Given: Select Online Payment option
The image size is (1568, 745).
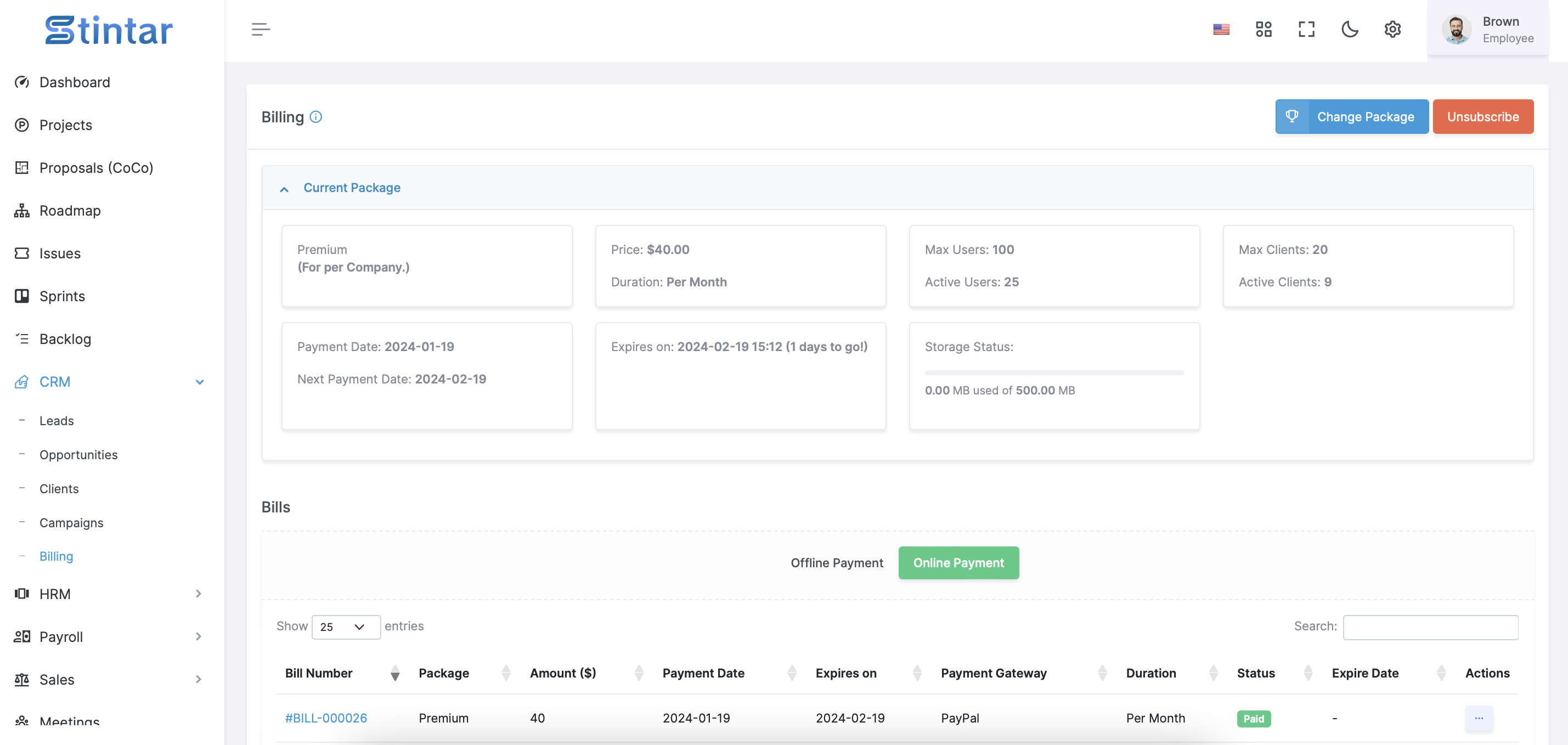Looking at the screenshot, I should (x=958, y=563).
